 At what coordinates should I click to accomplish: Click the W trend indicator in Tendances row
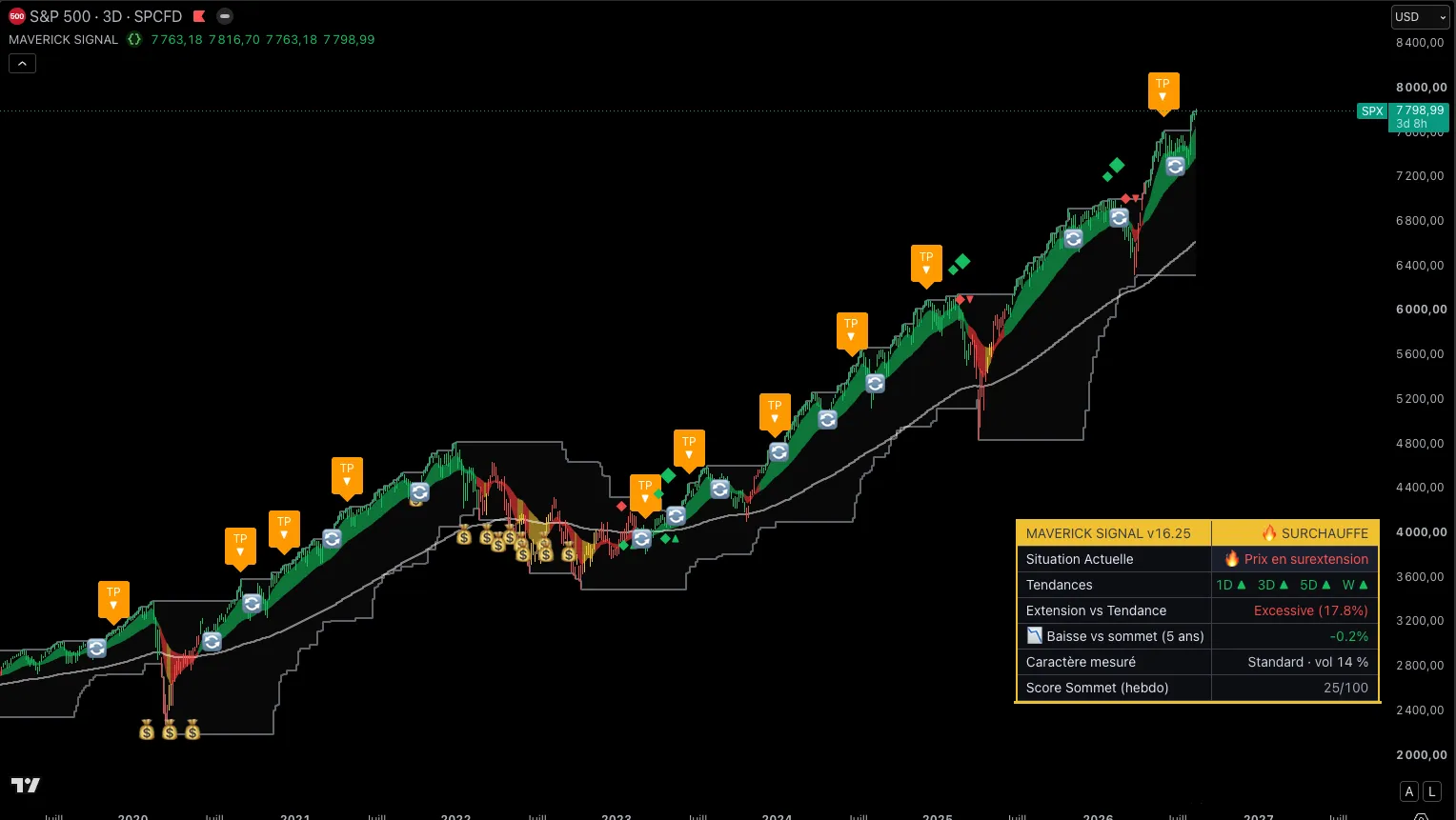(1355, 585)
